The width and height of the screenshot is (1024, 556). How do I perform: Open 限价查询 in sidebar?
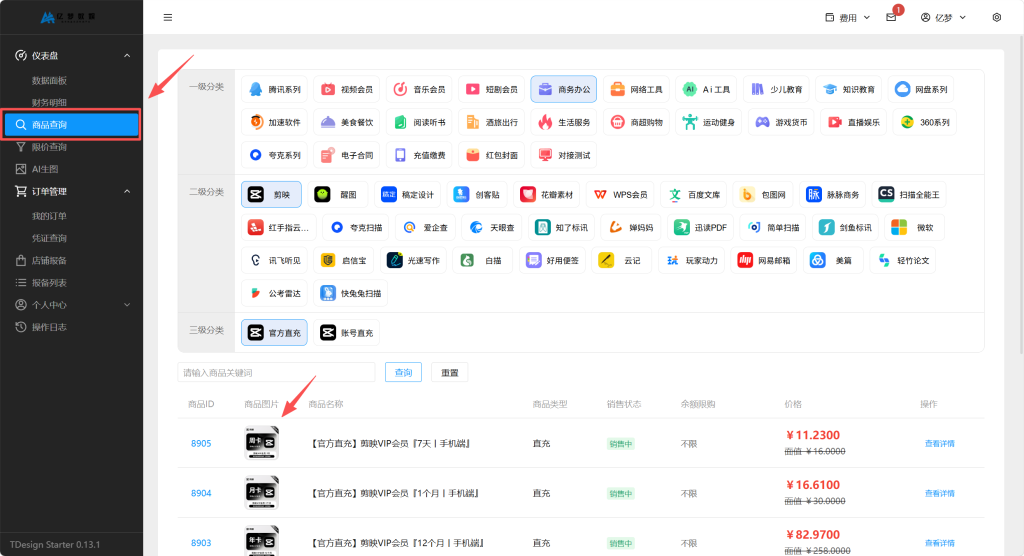click(x=50, y=147)
